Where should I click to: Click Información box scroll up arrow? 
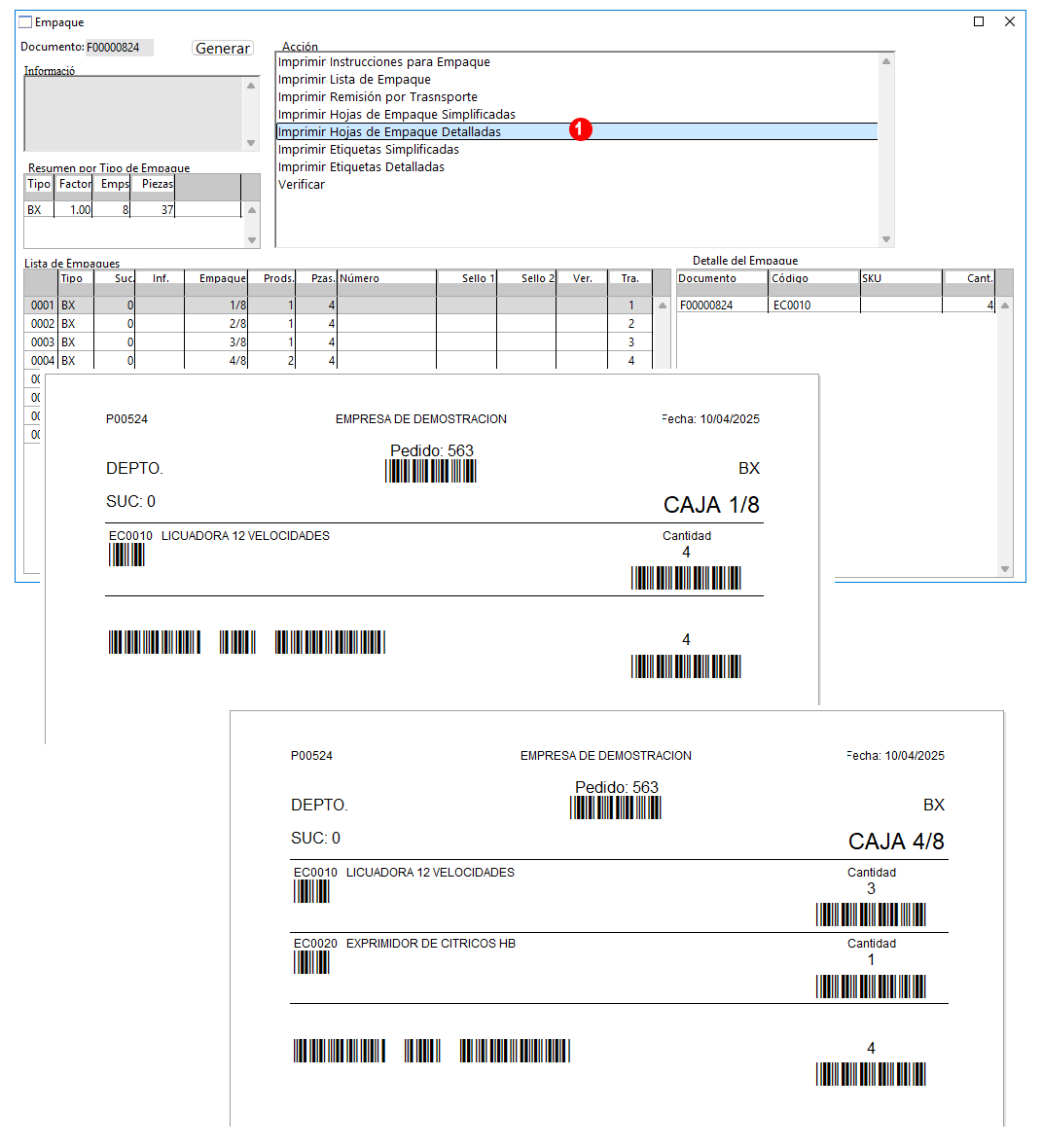click(251, 86)
